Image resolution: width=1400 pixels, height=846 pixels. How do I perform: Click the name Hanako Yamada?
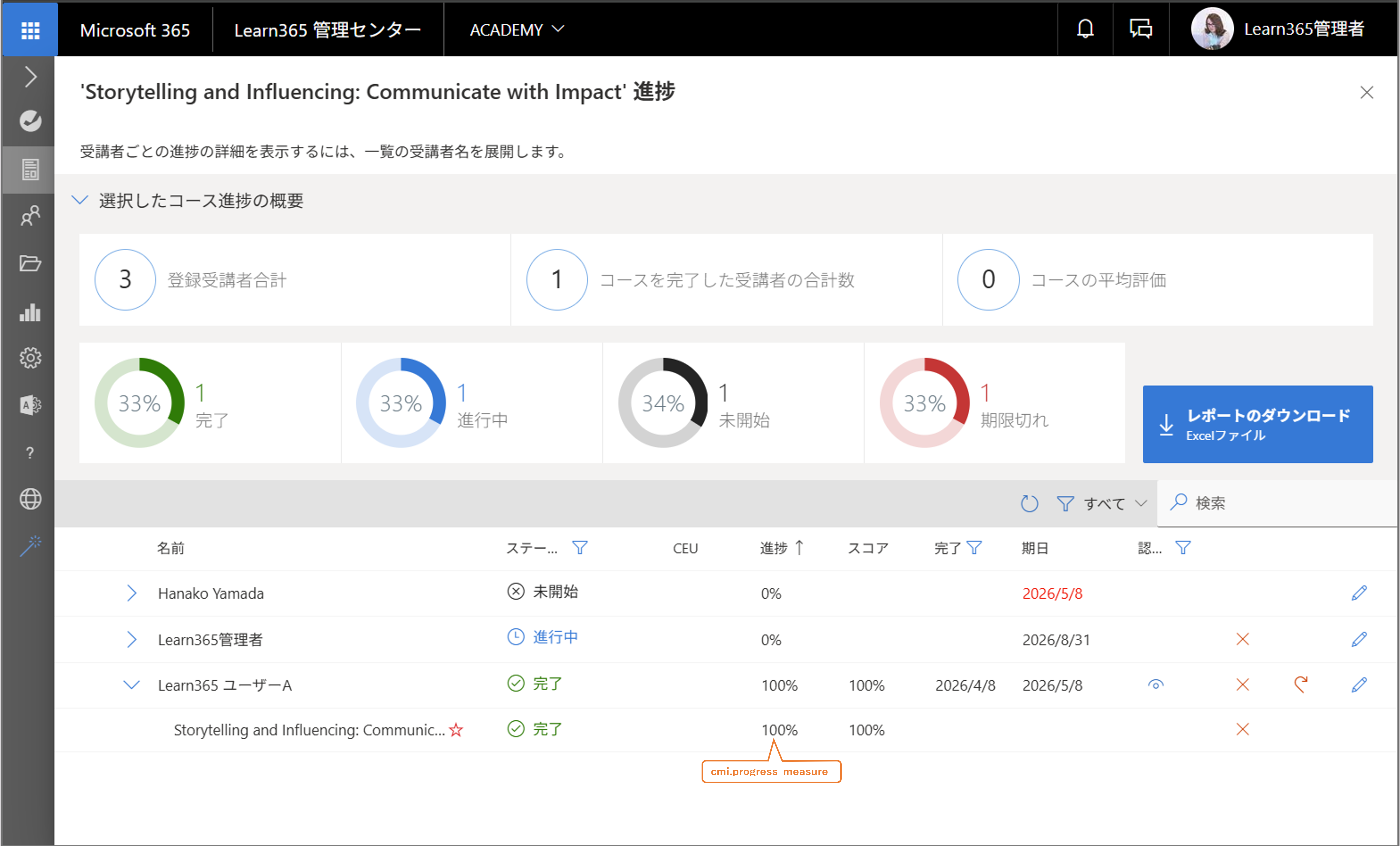(x=211, y=593)
